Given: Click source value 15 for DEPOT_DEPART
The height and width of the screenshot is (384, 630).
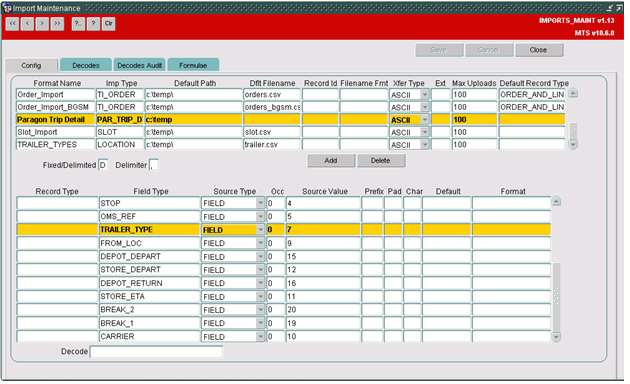Looking at the screenshot, I should [x=323, y=256].
